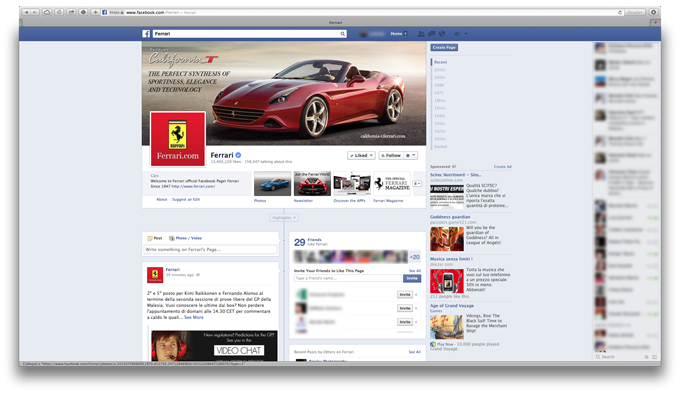Open the Musica senza limiti ad title
This screenshot has height=400, width=680.
451,259
